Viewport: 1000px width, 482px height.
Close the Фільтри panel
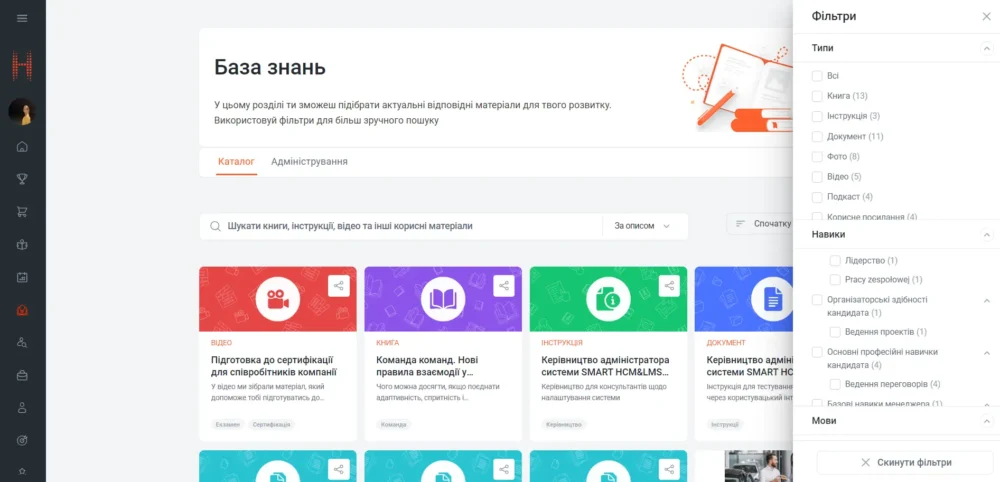point(986,17)
